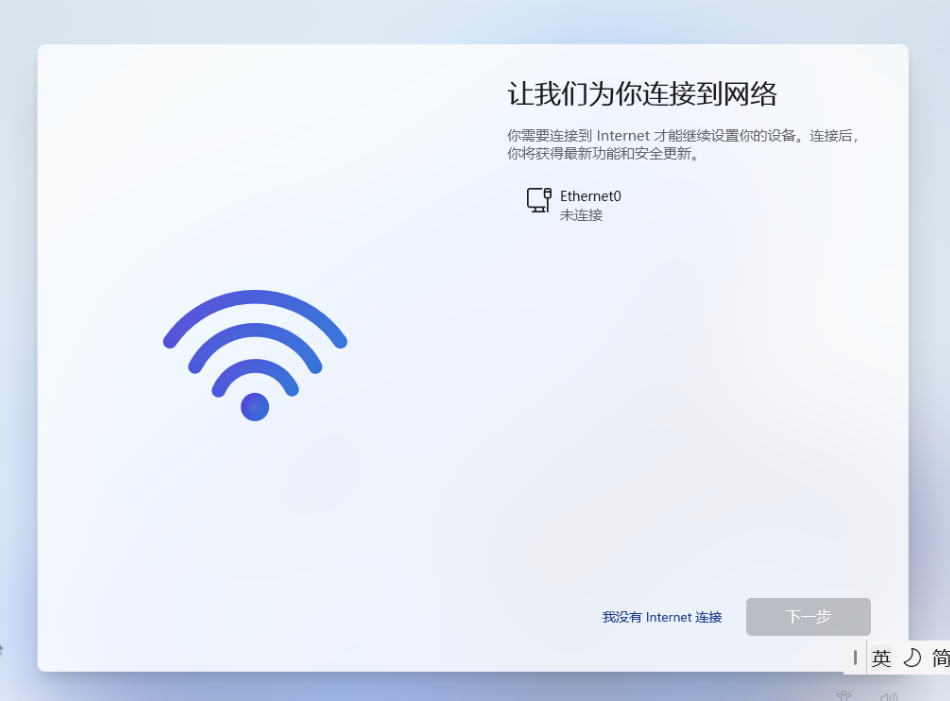Viewport: 950px width, 701px height.
Task: Open the volume speaker icon
Action: [x=889, y=696]
